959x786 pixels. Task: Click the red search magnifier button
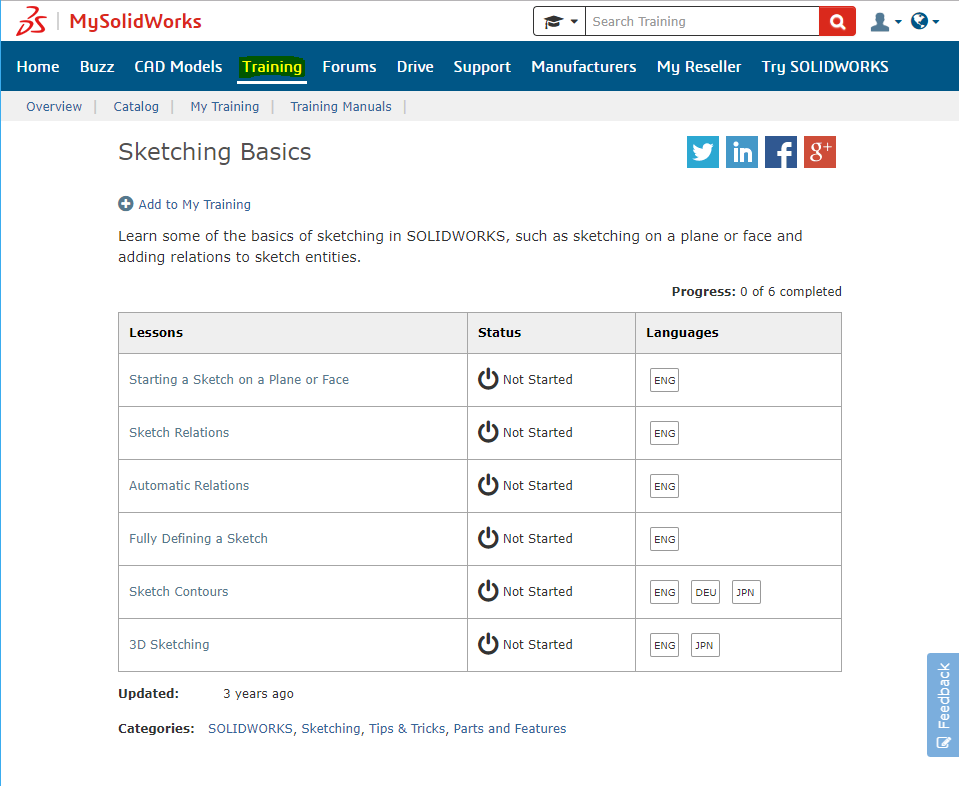[x=836, y=21]
